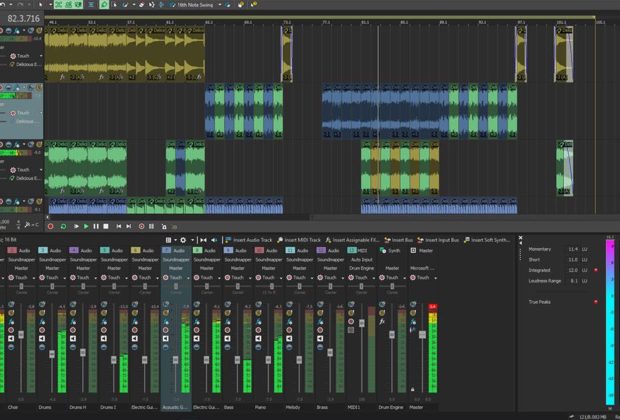Open the mixer gear settings icon
Image resolution: width=620 pixels, height=420 pixels.
(x=183, y=240)
